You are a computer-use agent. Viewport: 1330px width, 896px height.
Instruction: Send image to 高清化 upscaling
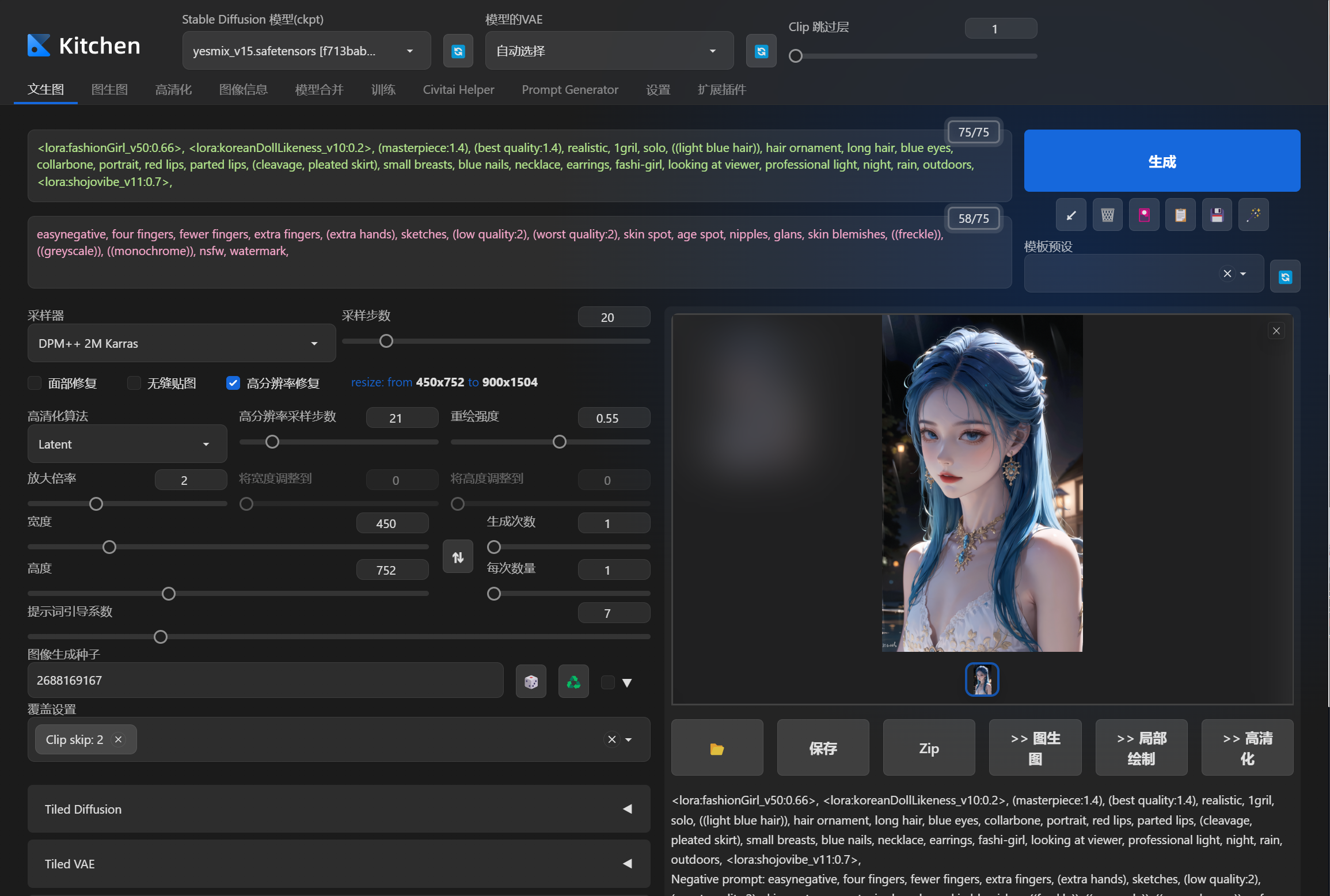[x=1247, y=748]
